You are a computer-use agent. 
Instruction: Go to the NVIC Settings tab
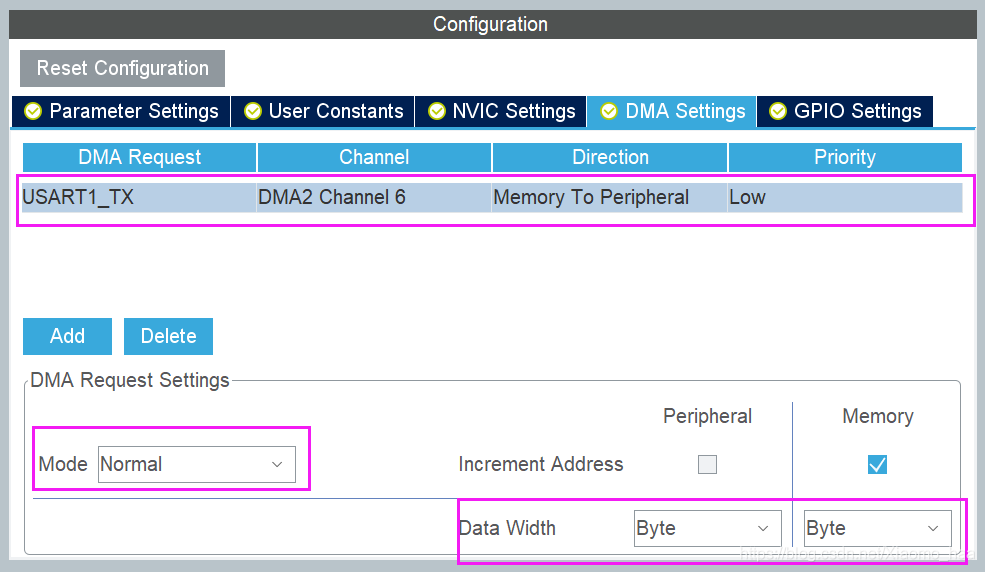[x=501, y=111]
